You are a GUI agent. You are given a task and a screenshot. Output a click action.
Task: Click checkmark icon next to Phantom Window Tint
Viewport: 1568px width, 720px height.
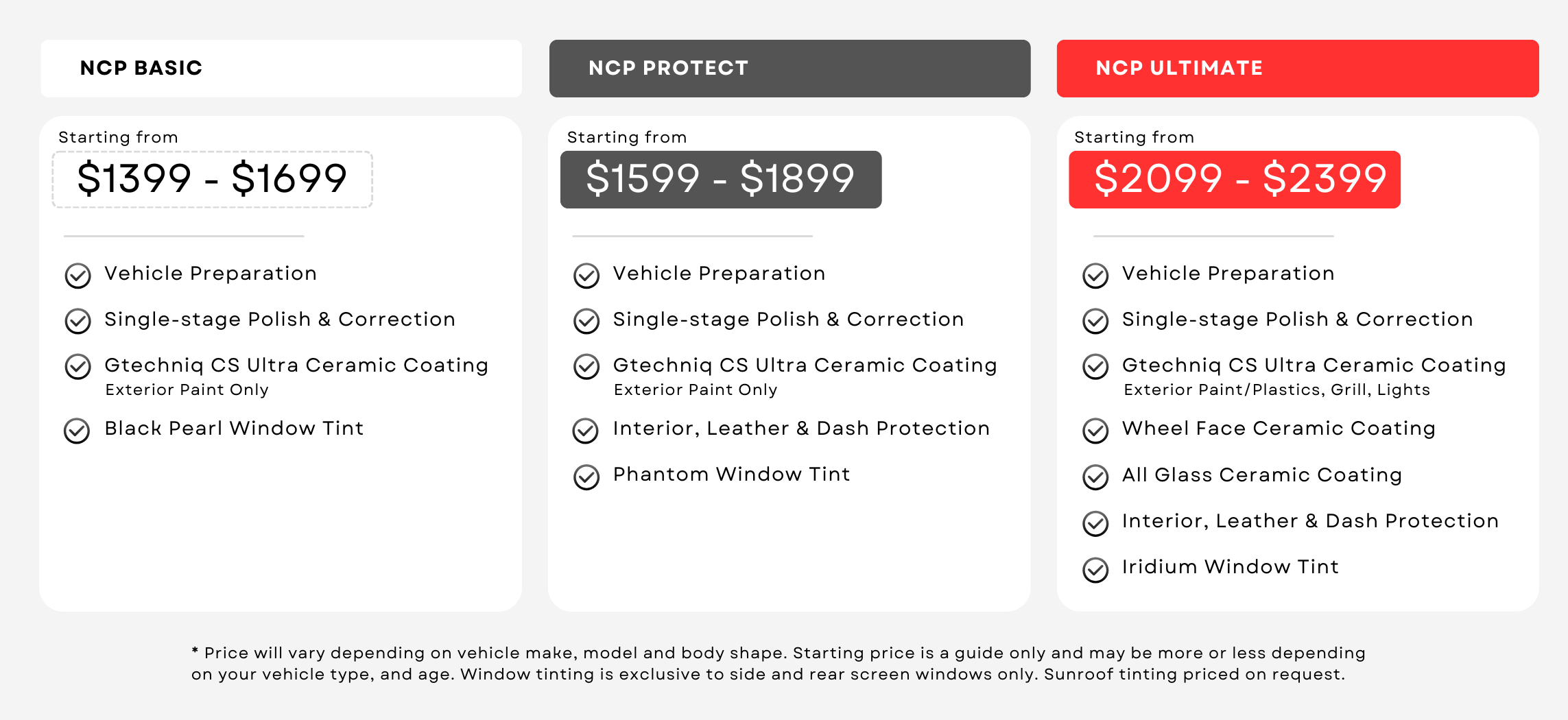click(x=586, y=477)
